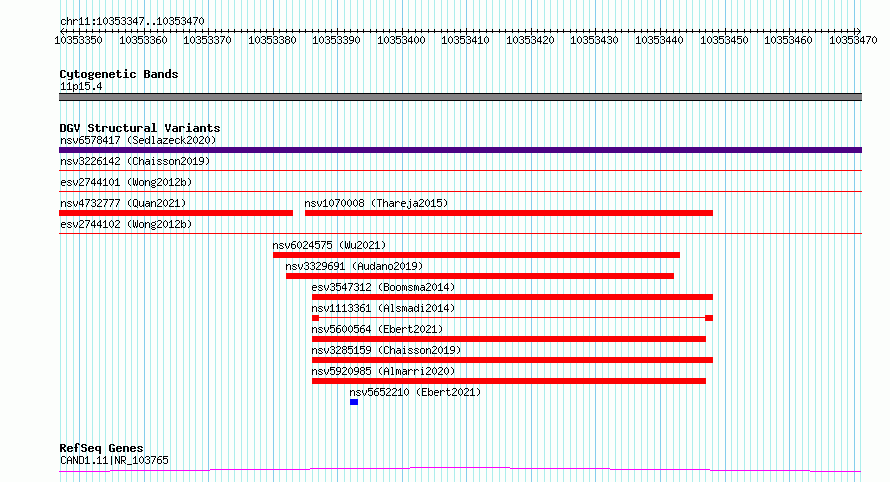
Task: Click the red nsv3285159 Chaisson2019 bar
Action: [x=512, y=360]
